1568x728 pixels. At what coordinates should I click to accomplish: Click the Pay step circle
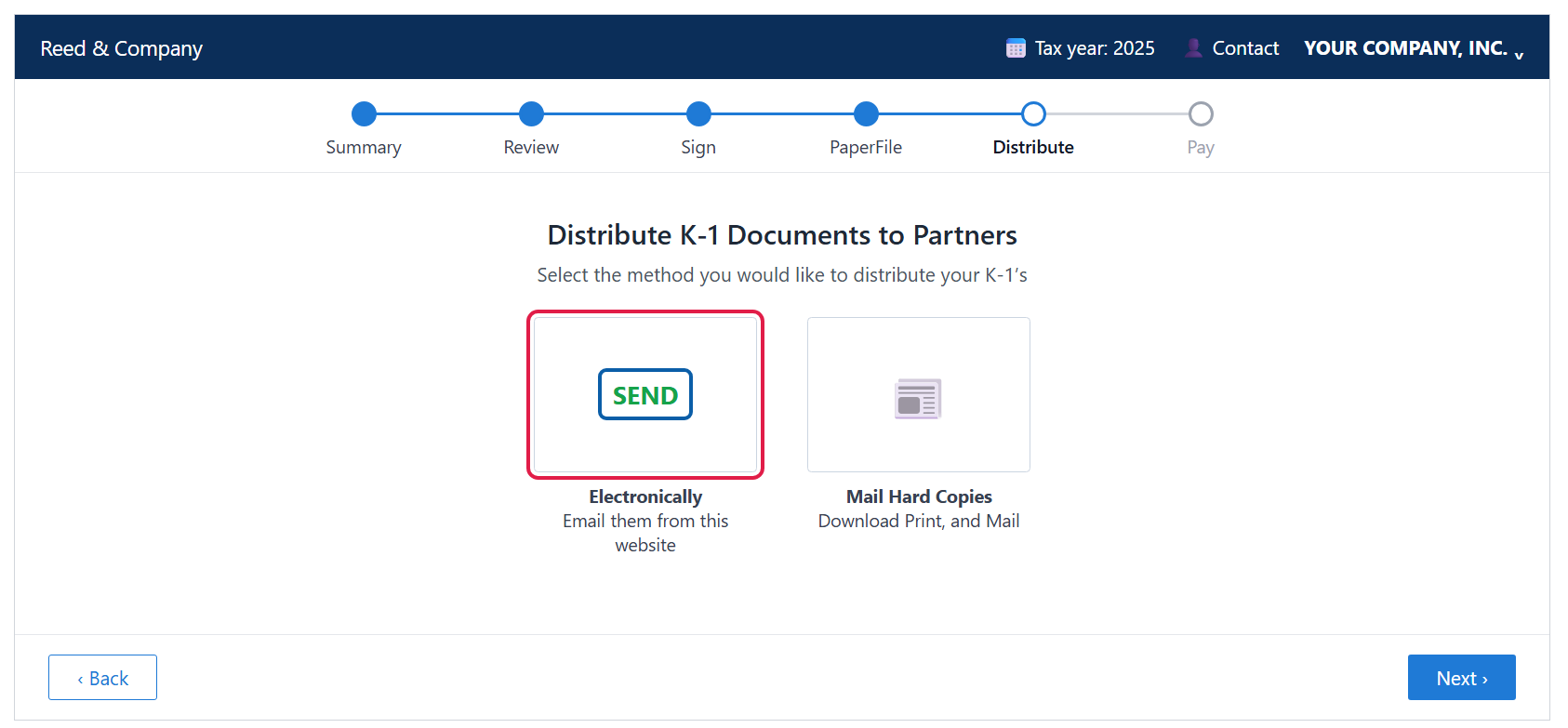pyautogui.click(x=1201, y=114)
